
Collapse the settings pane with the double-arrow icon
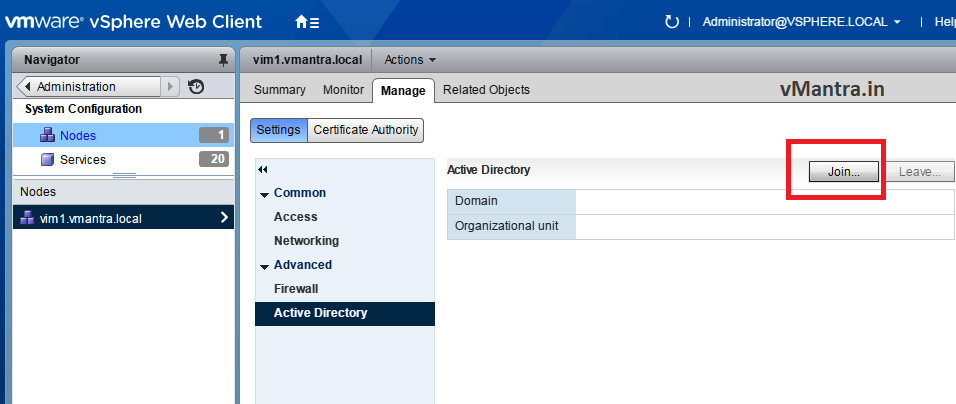[x=263, y=170]
